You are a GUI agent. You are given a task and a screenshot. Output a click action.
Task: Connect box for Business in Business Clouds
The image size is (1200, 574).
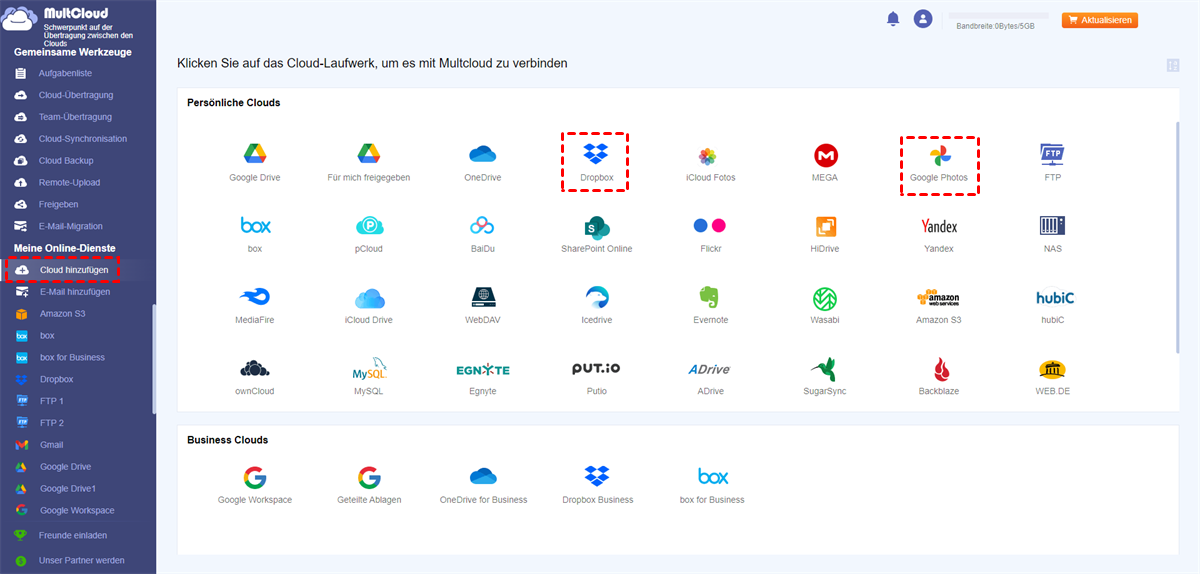click(x=712, y=476)
